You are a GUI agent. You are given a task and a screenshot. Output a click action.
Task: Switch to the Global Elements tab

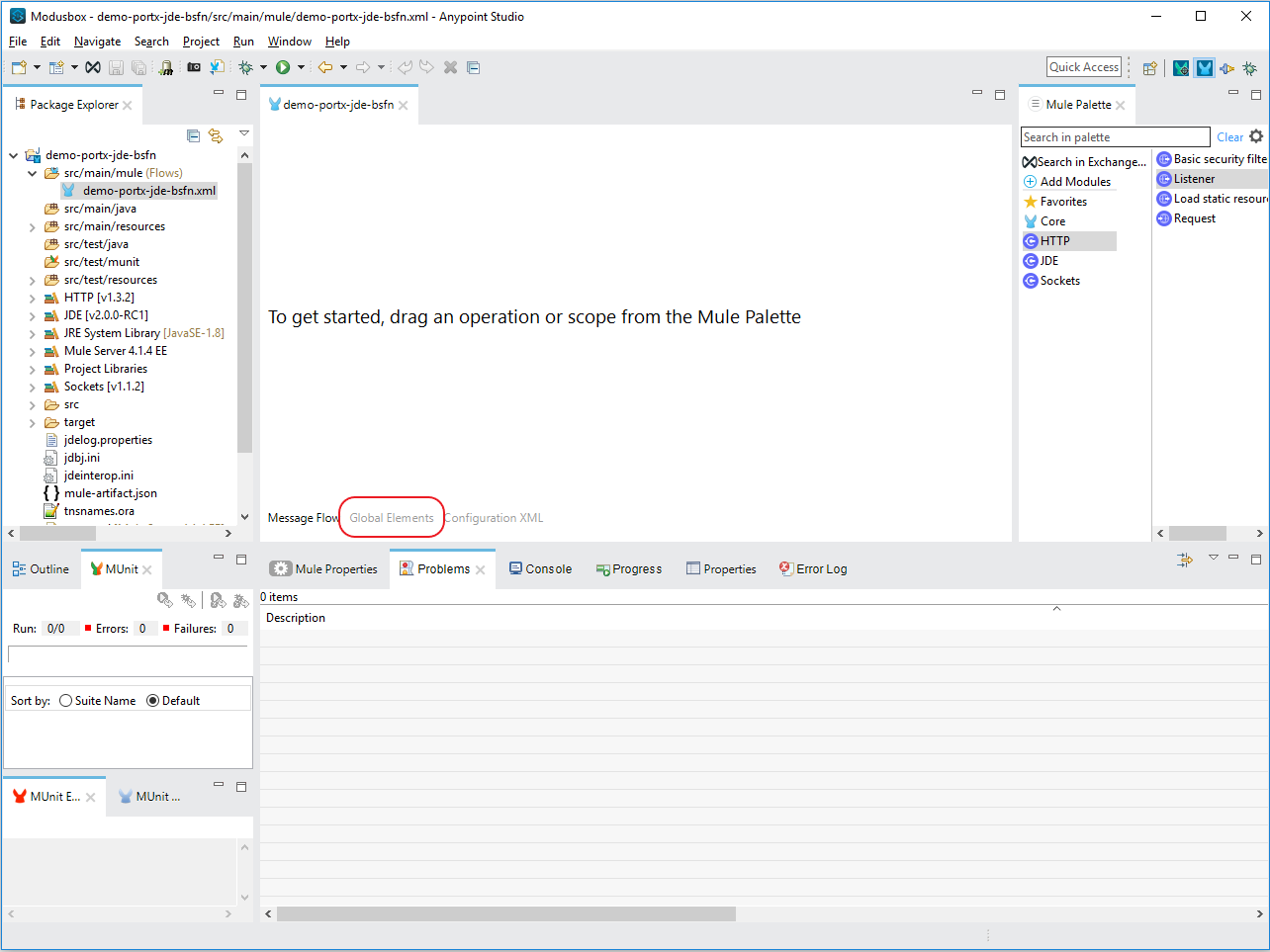click(392, 518)
